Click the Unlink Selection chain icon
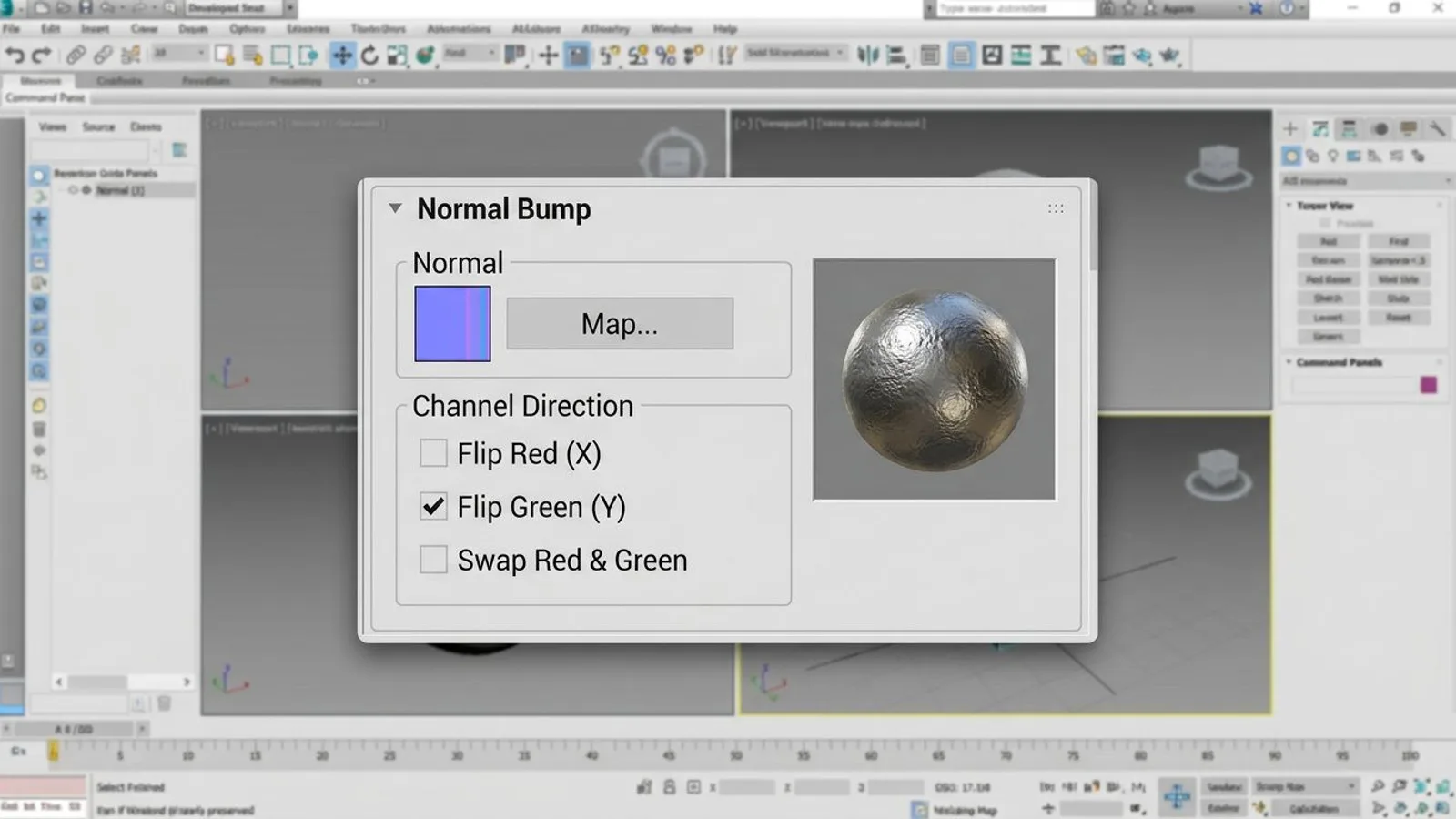Viewport: 1456px width, 819px height. [x=103, y=56]
